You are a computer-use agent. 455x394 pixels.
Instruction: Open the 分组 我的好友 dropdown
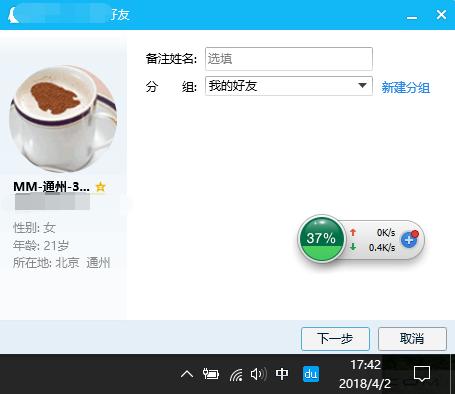[289, 86]
